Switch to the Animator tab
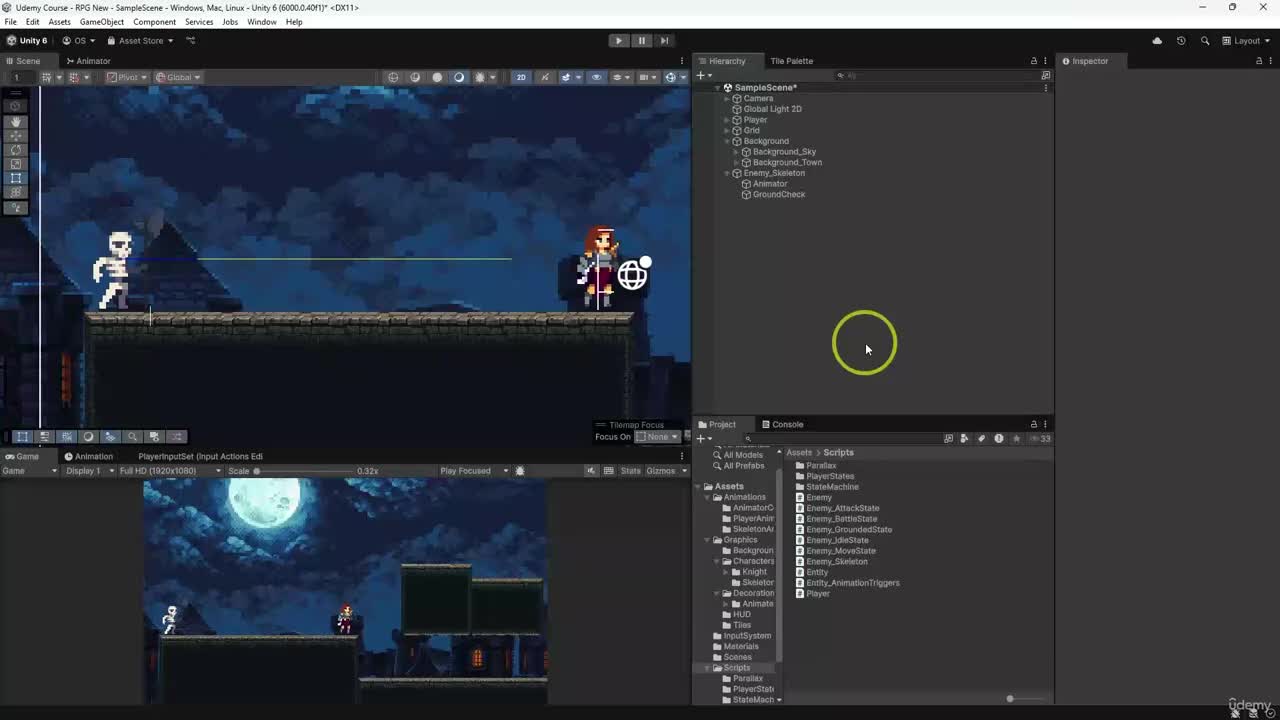Image resolution: width=1280 pixels, height=720 pixels. point(88,61)
